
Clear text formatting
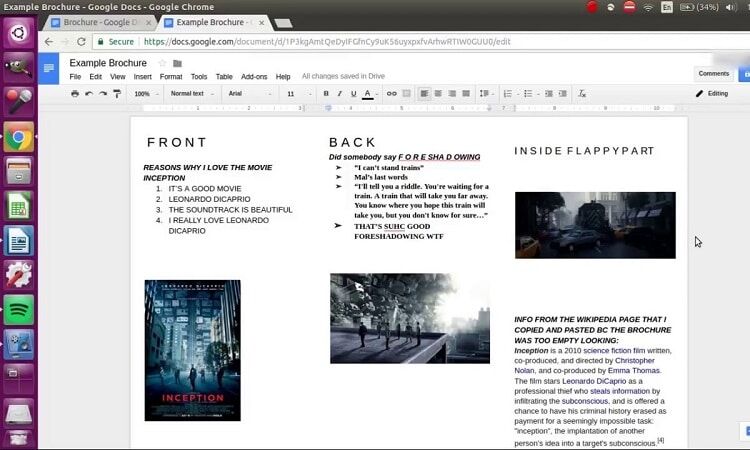(x=582, y=94)
